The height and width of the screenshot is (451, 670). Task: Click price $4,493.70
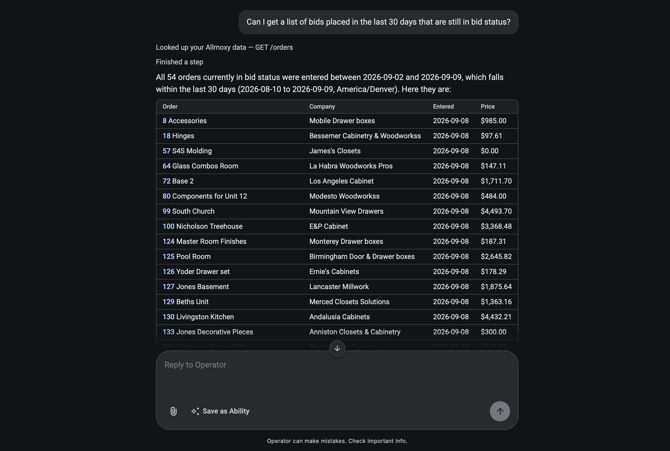click(x=496, y=211)
